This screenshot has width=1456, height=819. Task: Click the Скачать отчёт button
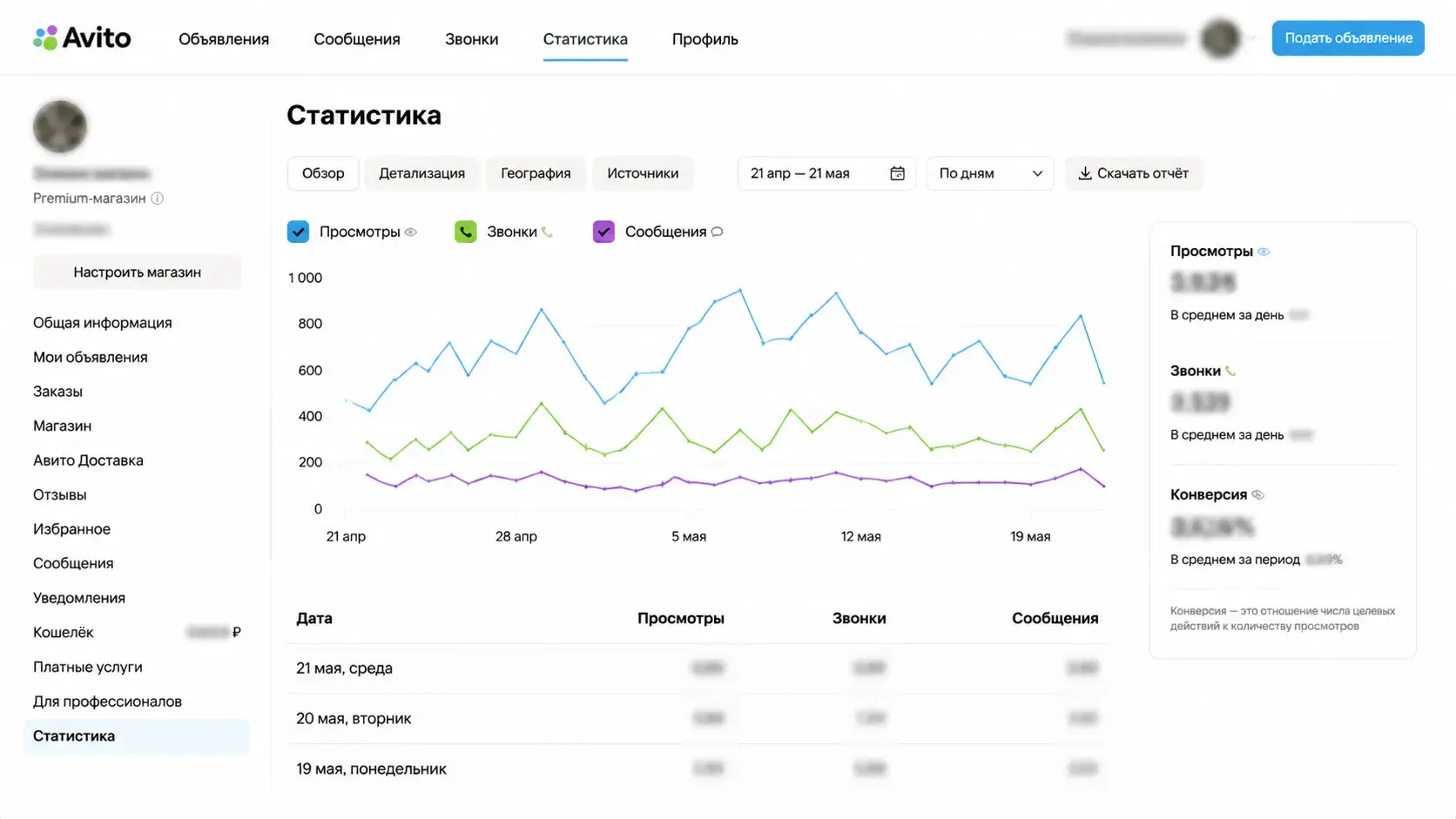[x=1133, y=173]
